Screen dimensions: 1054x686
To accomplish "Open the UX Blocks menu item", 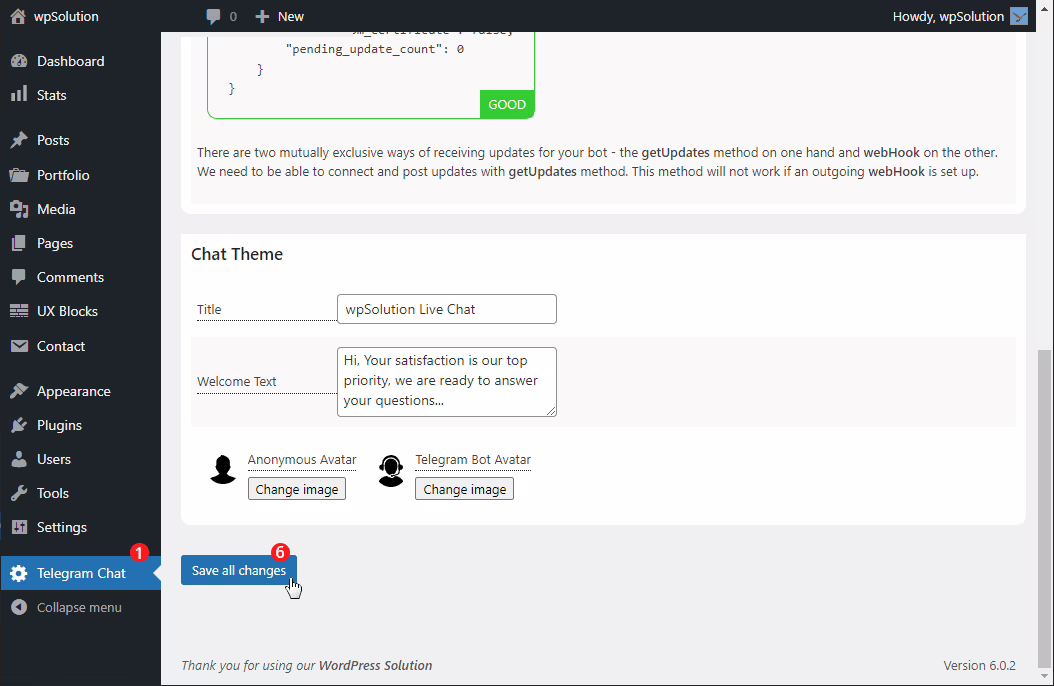I will pyautogui.click(x=67, y=311).
